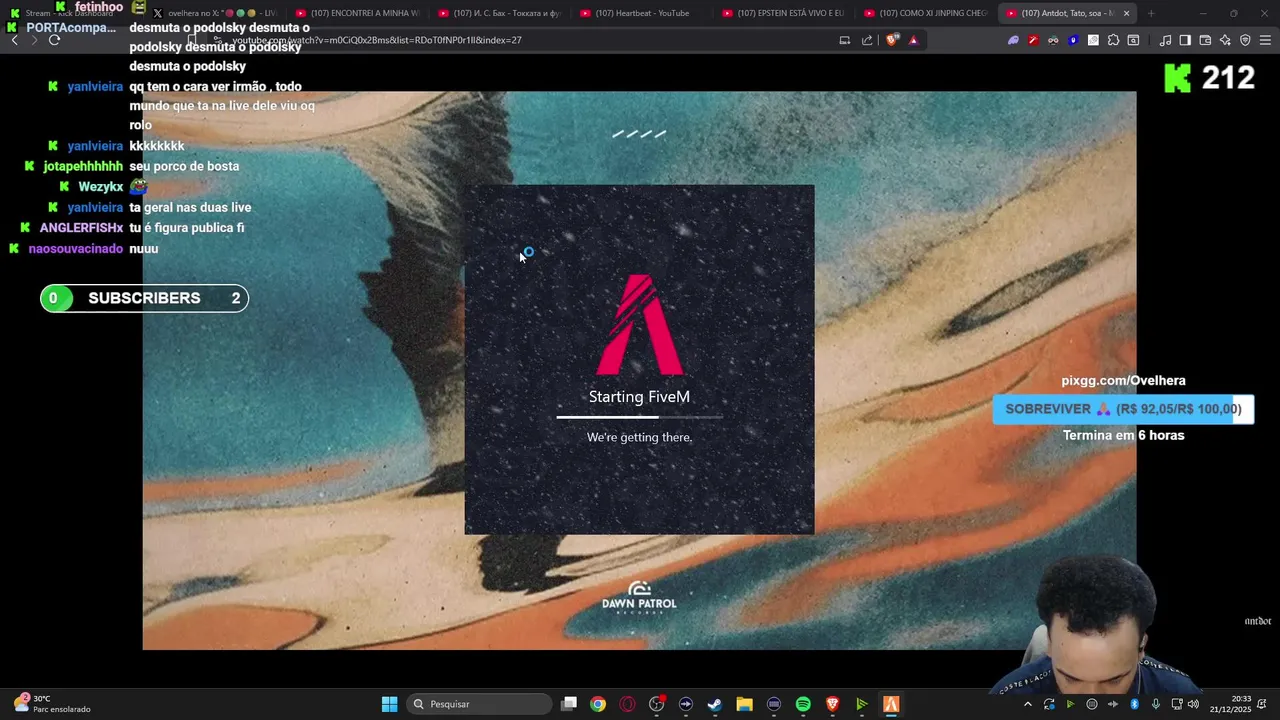Open the Extensions puzzle piece icon
Image resolution: width=1280 pixels, height=720 pixels.
(x=1113, y=40)
